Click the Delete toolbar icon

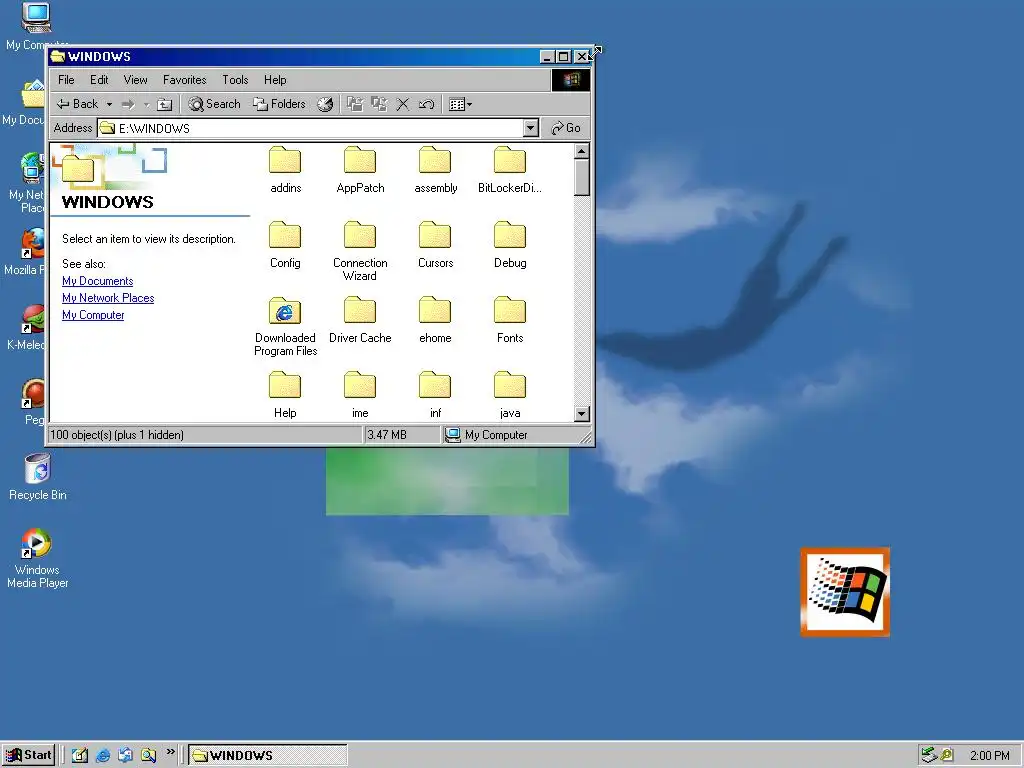pyautogui.click(x=403, y=104)
